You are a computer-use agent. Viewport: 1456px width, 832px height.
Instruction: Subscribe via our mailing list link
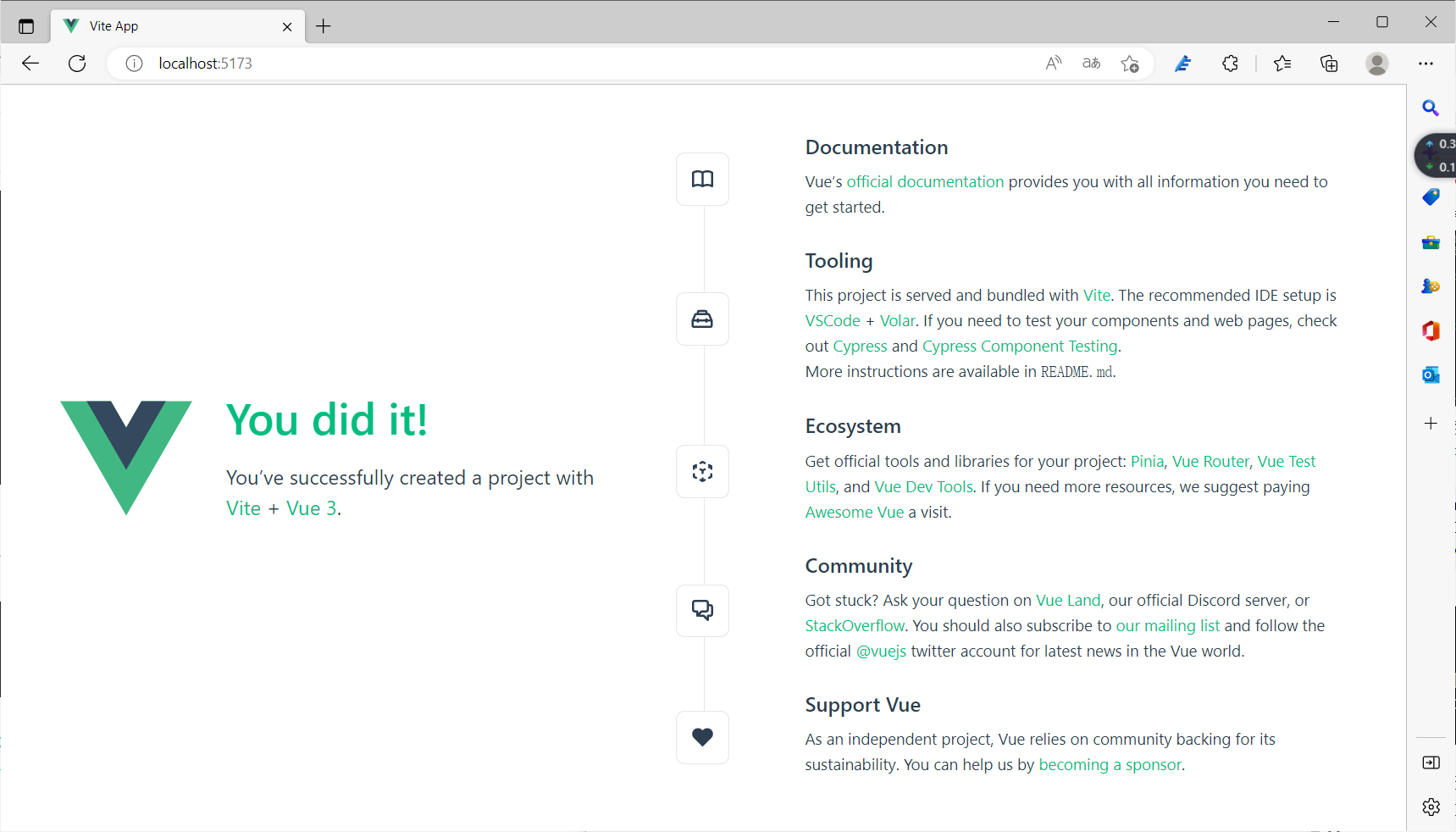click(x=1168, y=625)
